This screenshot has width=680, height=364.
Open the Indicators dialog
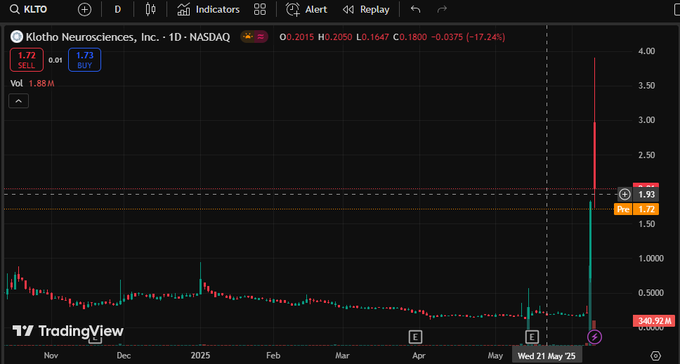pyautogui.click(x=209, y=9)
